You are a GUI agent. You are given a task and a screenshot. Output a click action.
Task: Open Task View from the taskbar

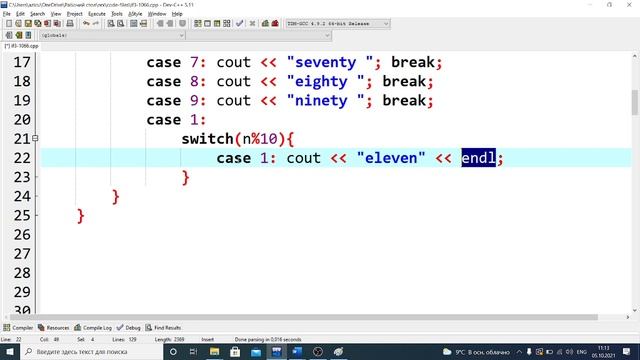coord(193,352)
